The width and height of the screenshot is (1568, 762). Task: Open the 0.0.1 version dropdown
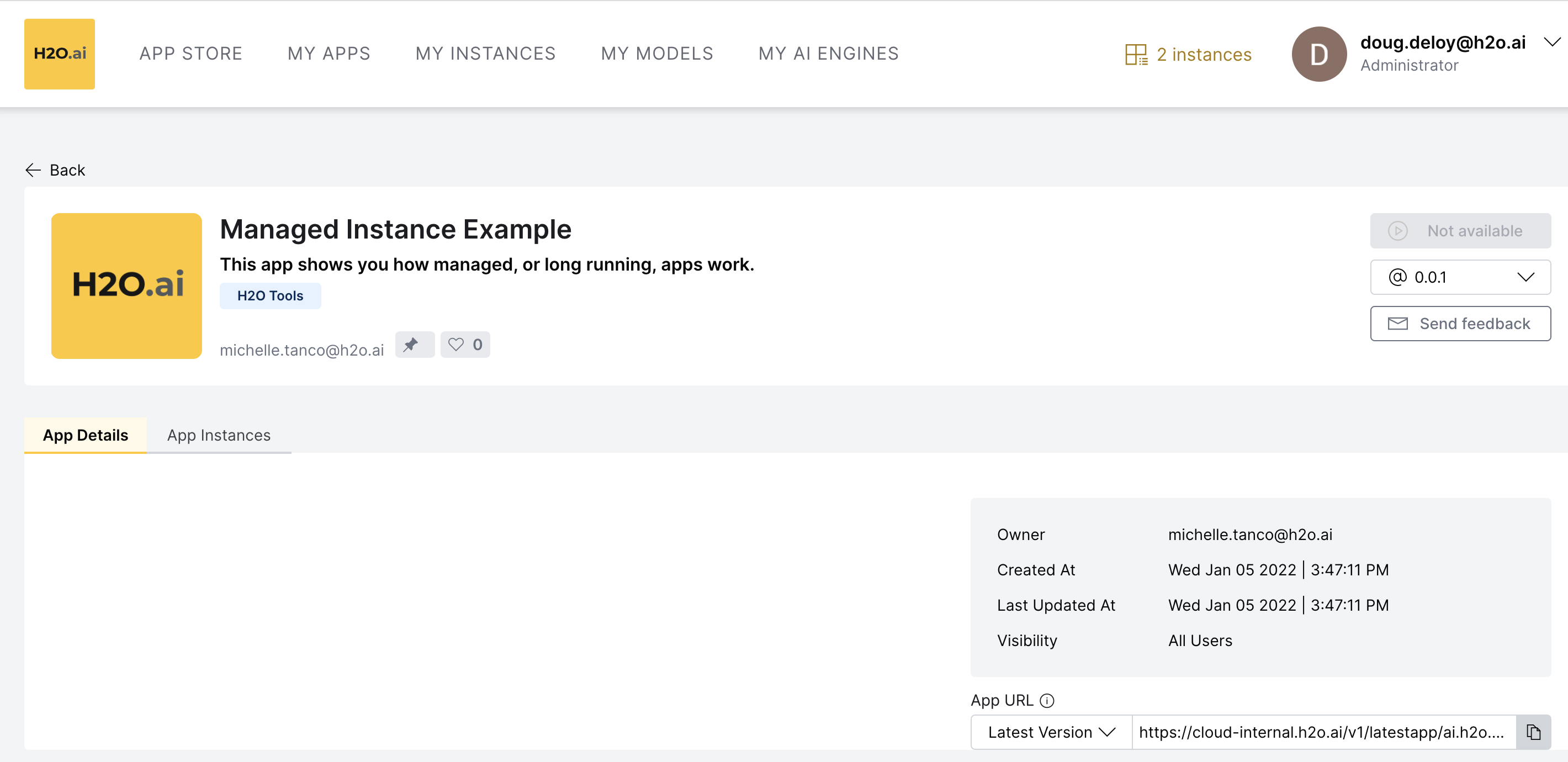pyautogui.click(x=1460, y=277)
